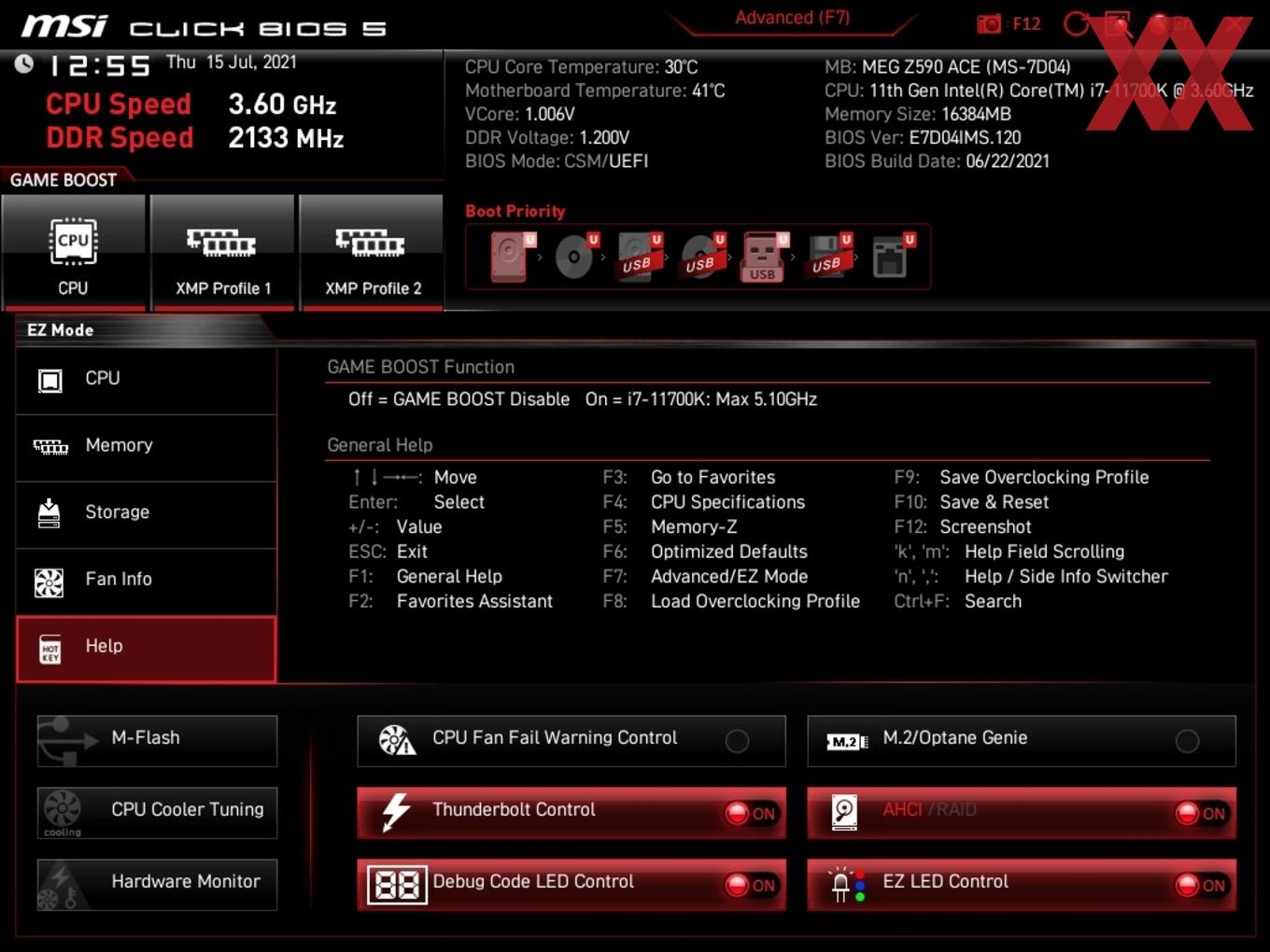Select the USB hard disk boot icon
Image resolution: width=1270 pixels, height=952 pixels.
point(639,257)
